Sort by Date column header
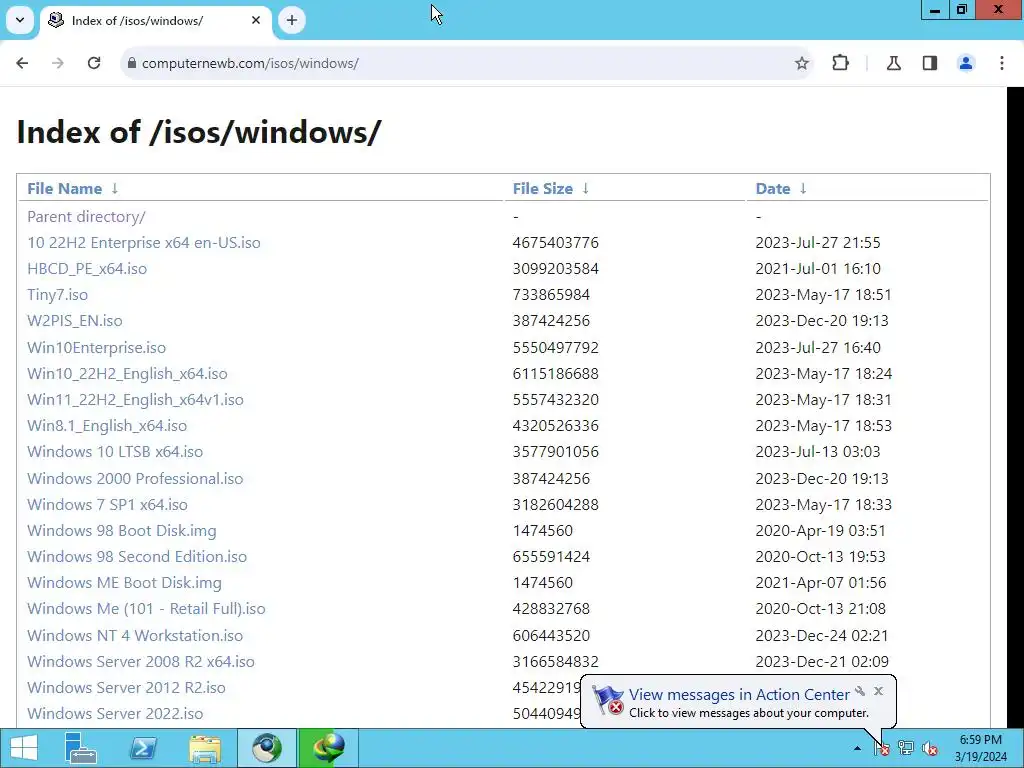1024x768 pixels. click(773, 189)
